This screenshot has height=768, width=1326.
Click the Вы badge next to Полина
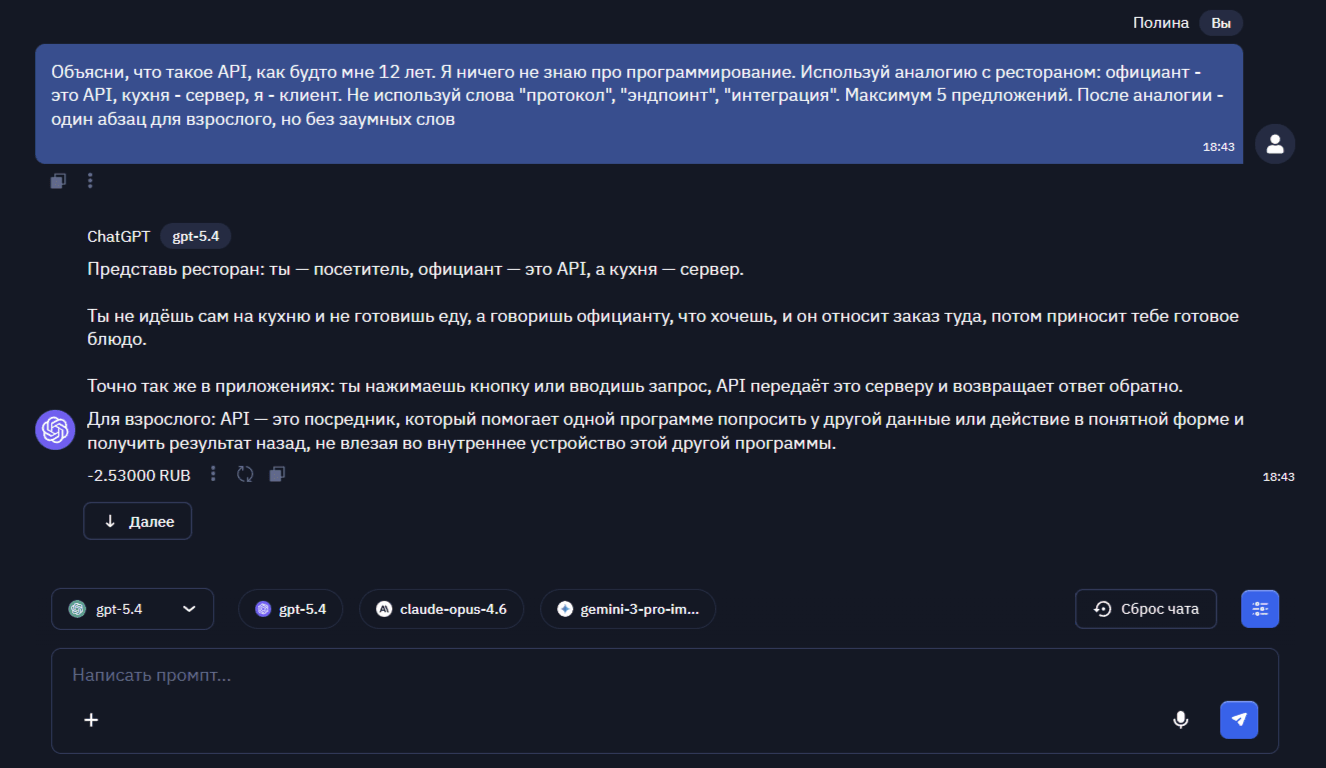point(1221,23)
